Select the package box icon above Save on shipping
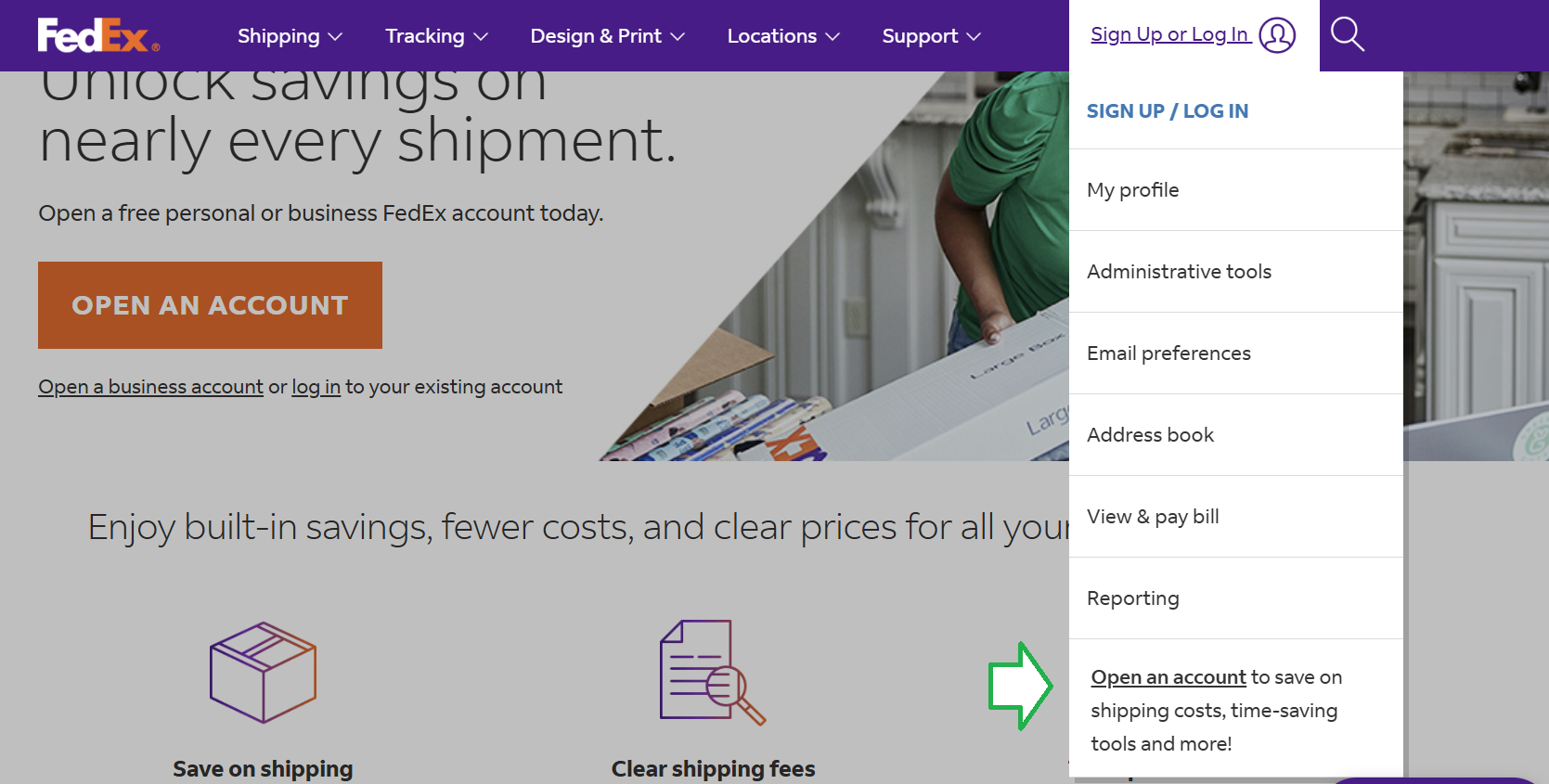 pyautogui.click(x=263, y=672)
